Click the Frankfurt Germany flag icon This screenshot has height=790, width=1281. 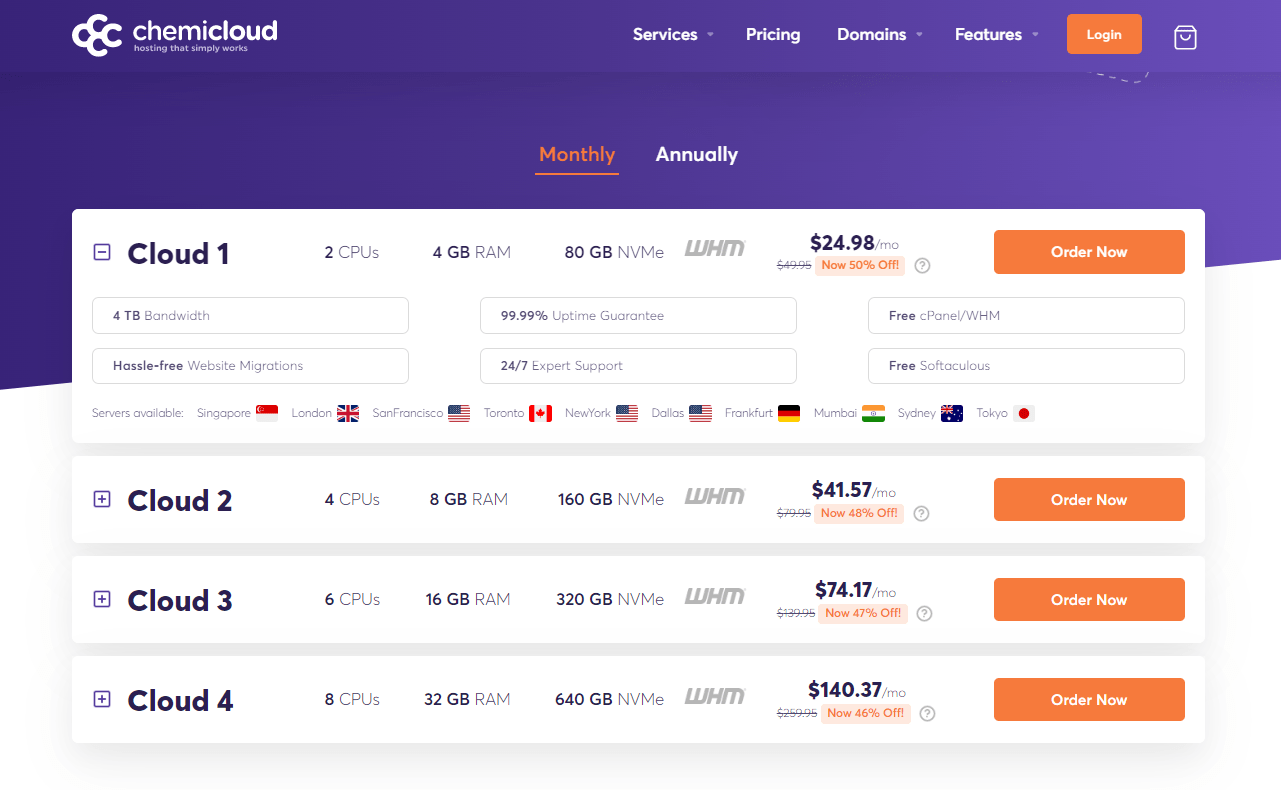[x=789, y=413]
